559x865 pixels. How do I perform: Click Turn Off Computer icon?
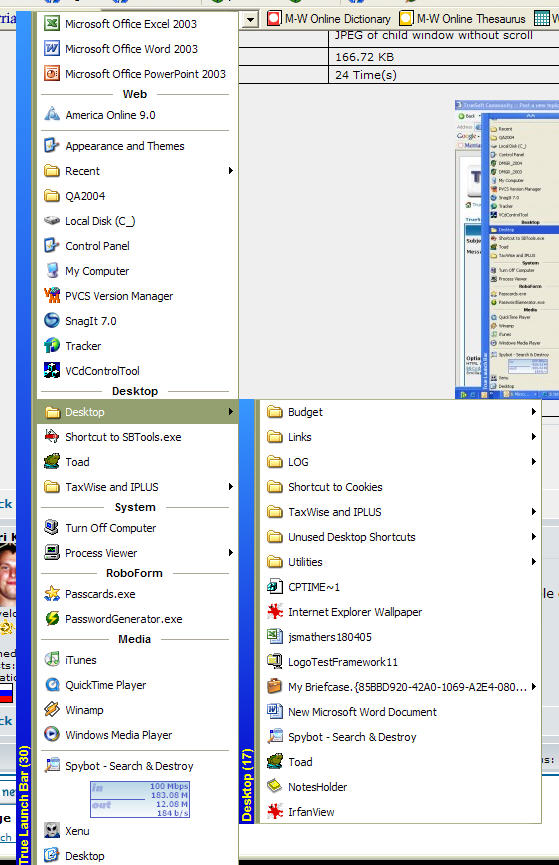[52, 528]
